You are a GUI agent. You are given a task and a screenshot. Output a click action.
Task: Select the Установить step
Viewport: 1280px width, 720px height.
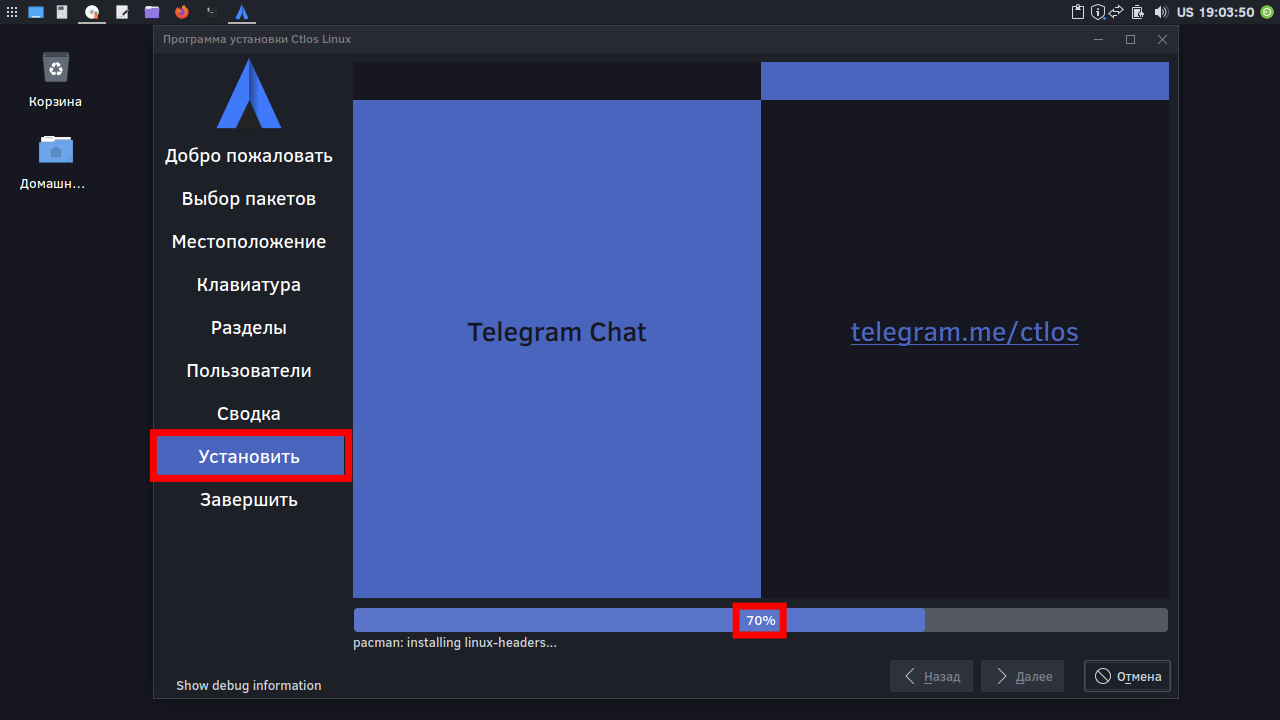[249, 457]
